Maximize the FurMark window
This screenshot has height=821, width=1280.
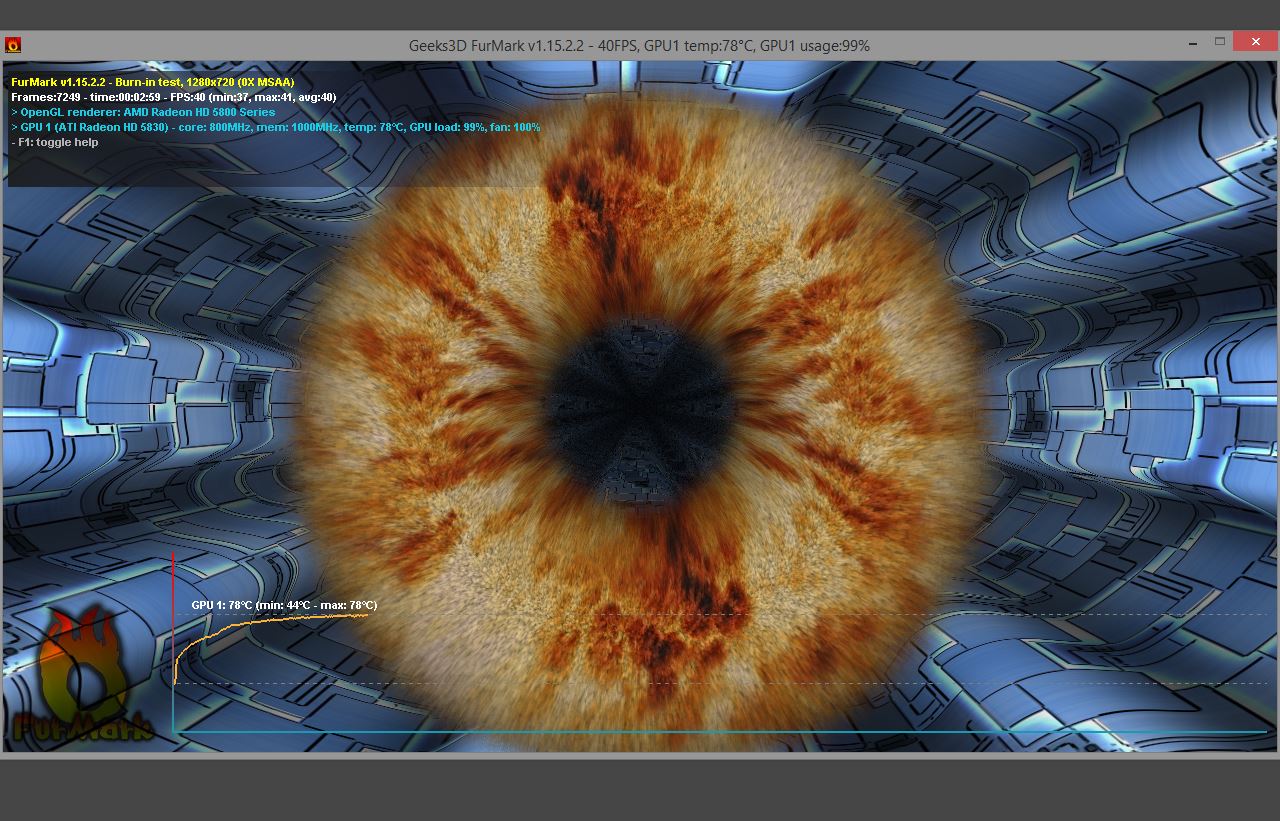[x=1220, y=42]
